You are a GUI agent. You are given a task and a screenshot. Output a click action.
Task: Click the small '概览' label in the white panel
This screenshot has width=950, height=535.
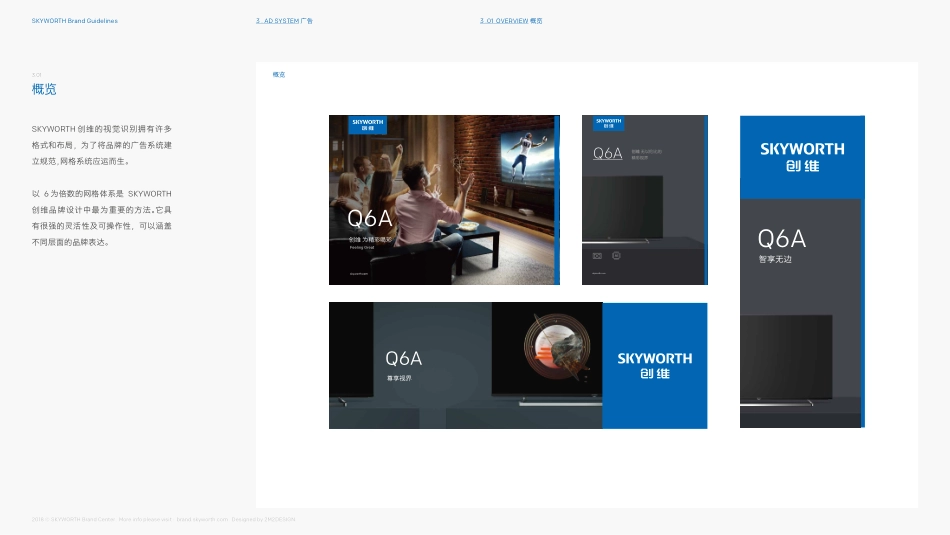click(279, 75)
